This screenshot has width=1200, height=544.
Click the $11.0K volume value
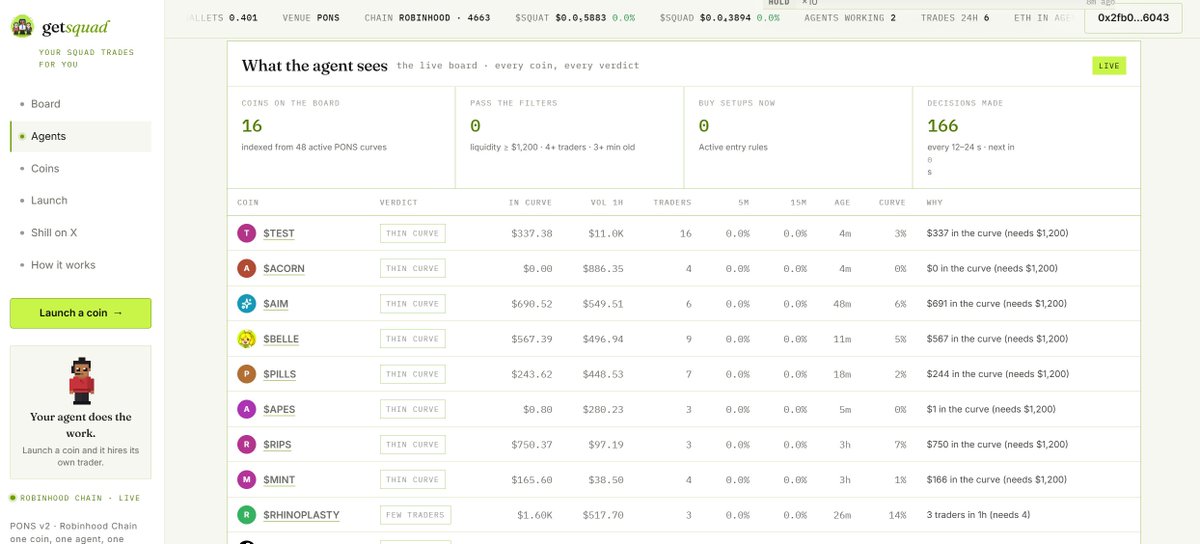coord(605,233)
